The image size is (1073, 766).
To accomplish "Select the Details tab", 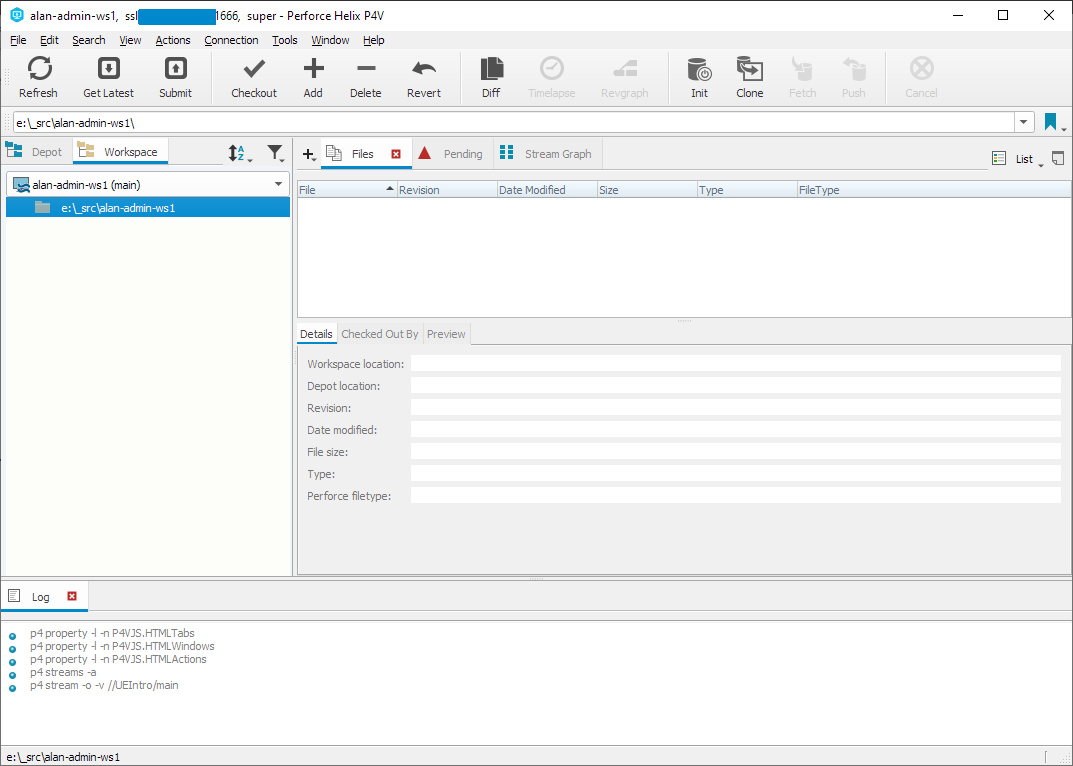I will [316, 334].
